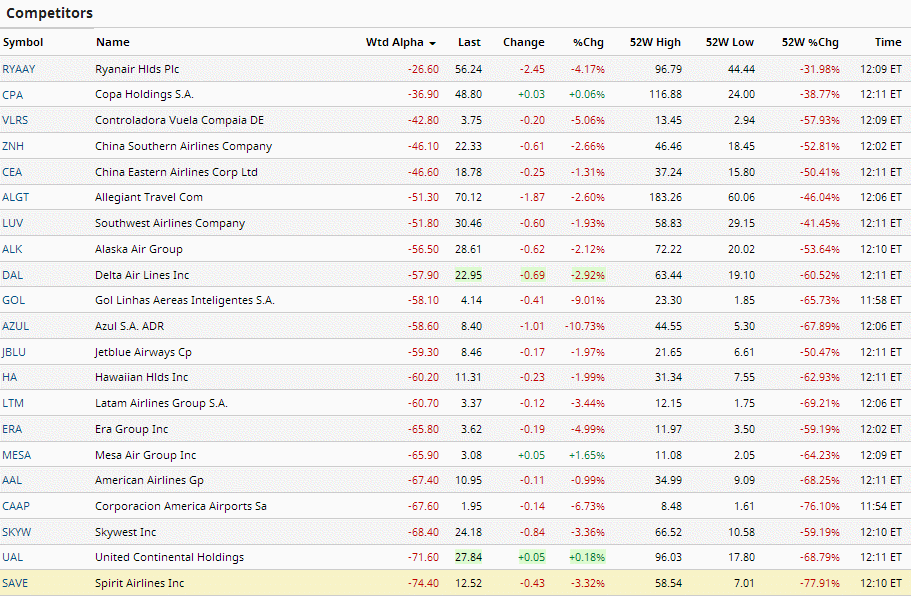Select the Spirit Airlines Inc name
Screen dimensions: 911x596
[x=139, y=583]
